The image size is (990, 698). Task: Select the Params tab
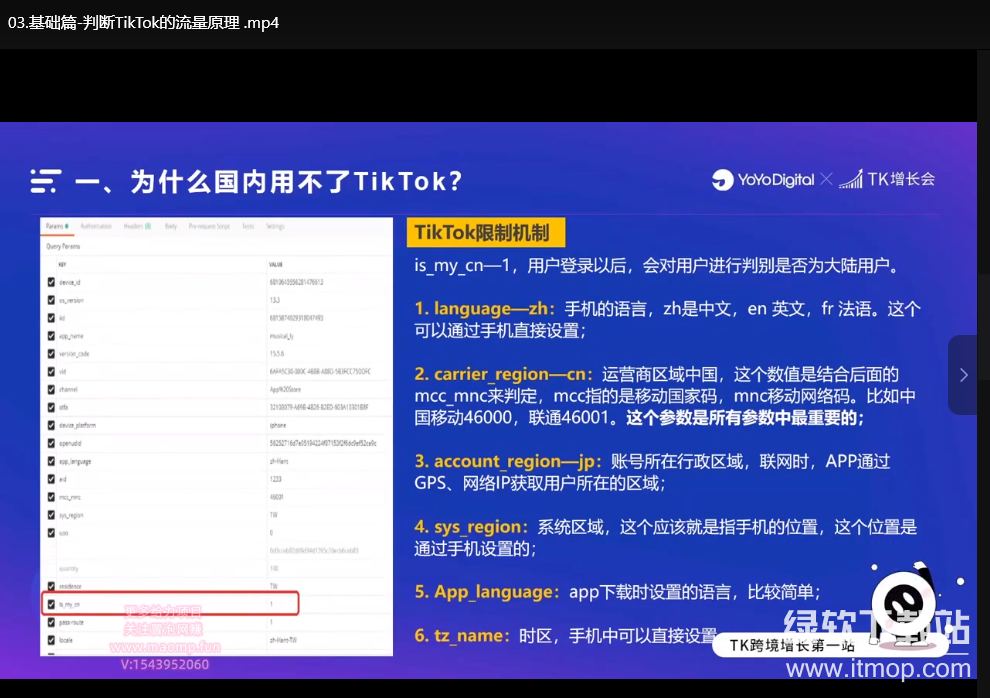click(57, 226)
